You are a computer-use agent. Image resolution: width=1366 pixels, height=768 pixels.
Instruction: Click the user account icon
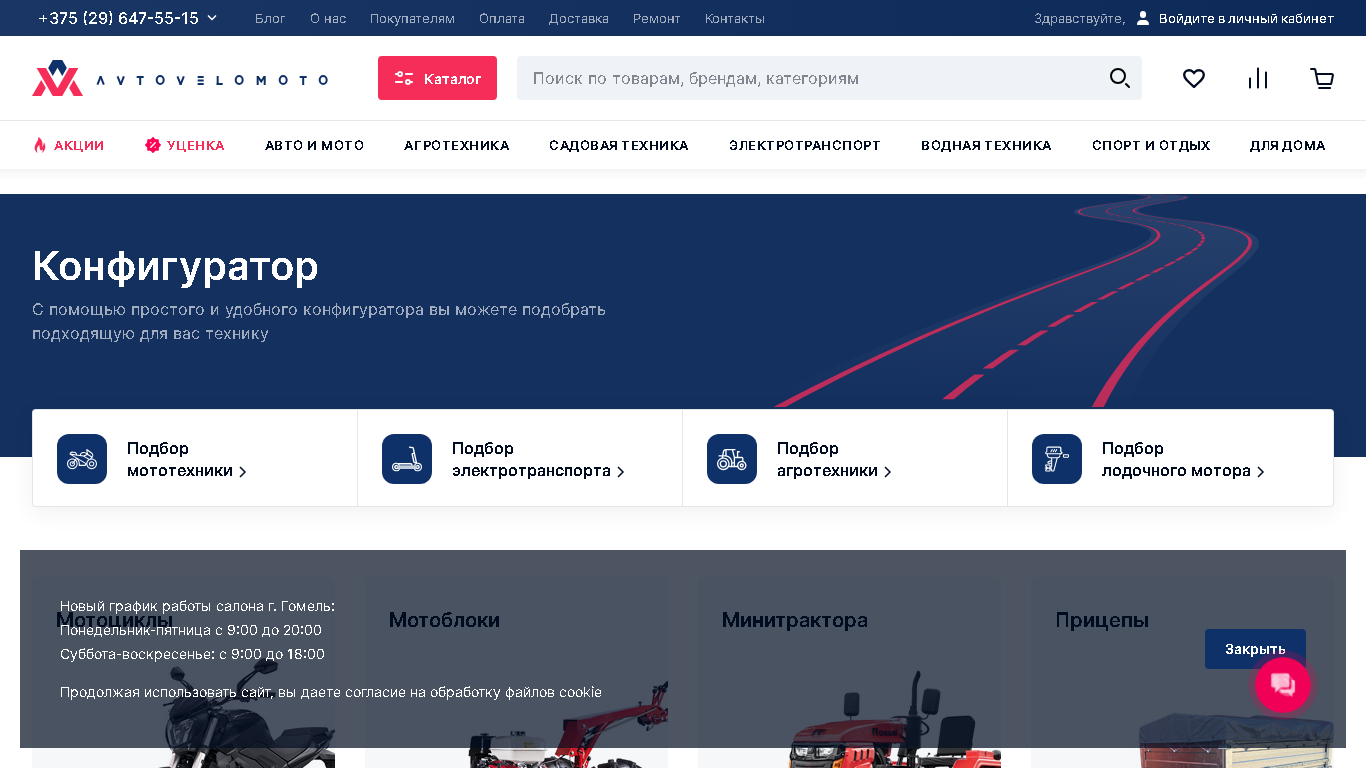[x=1143, y=18]
